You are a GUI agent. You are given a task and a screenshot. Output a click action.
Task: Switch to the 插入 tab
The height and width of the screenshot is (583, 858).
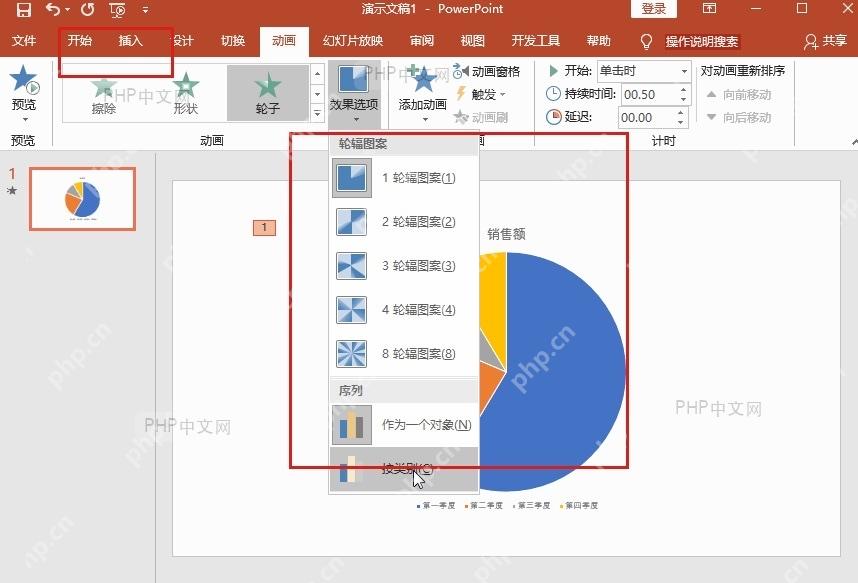tap(130, 41)
